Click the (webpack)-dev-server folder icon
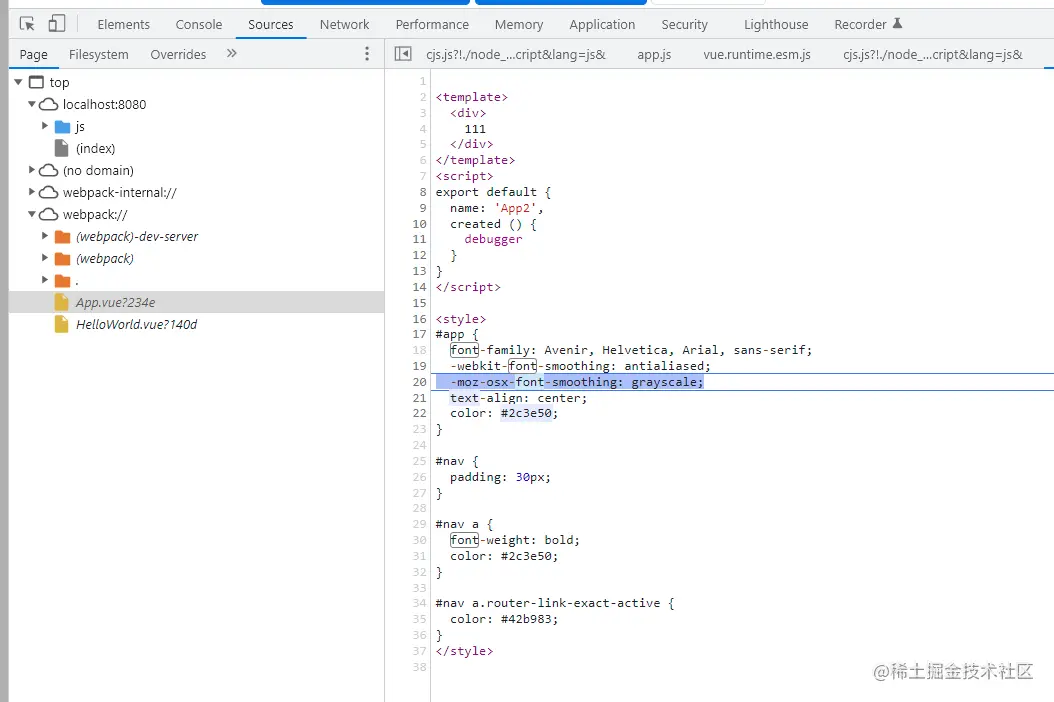 63,237
